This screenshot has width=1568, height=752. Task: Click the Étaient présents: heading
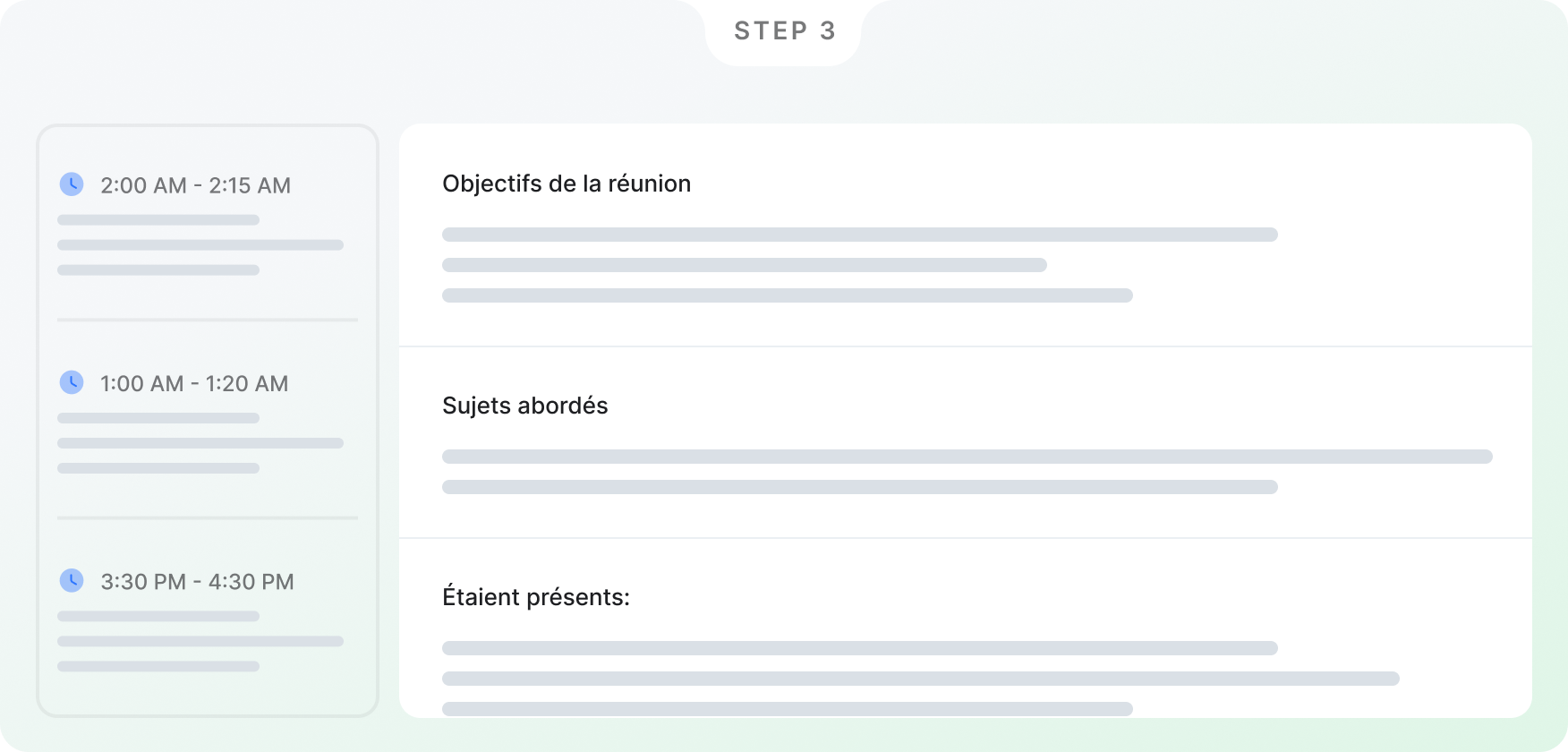point(536,597)
